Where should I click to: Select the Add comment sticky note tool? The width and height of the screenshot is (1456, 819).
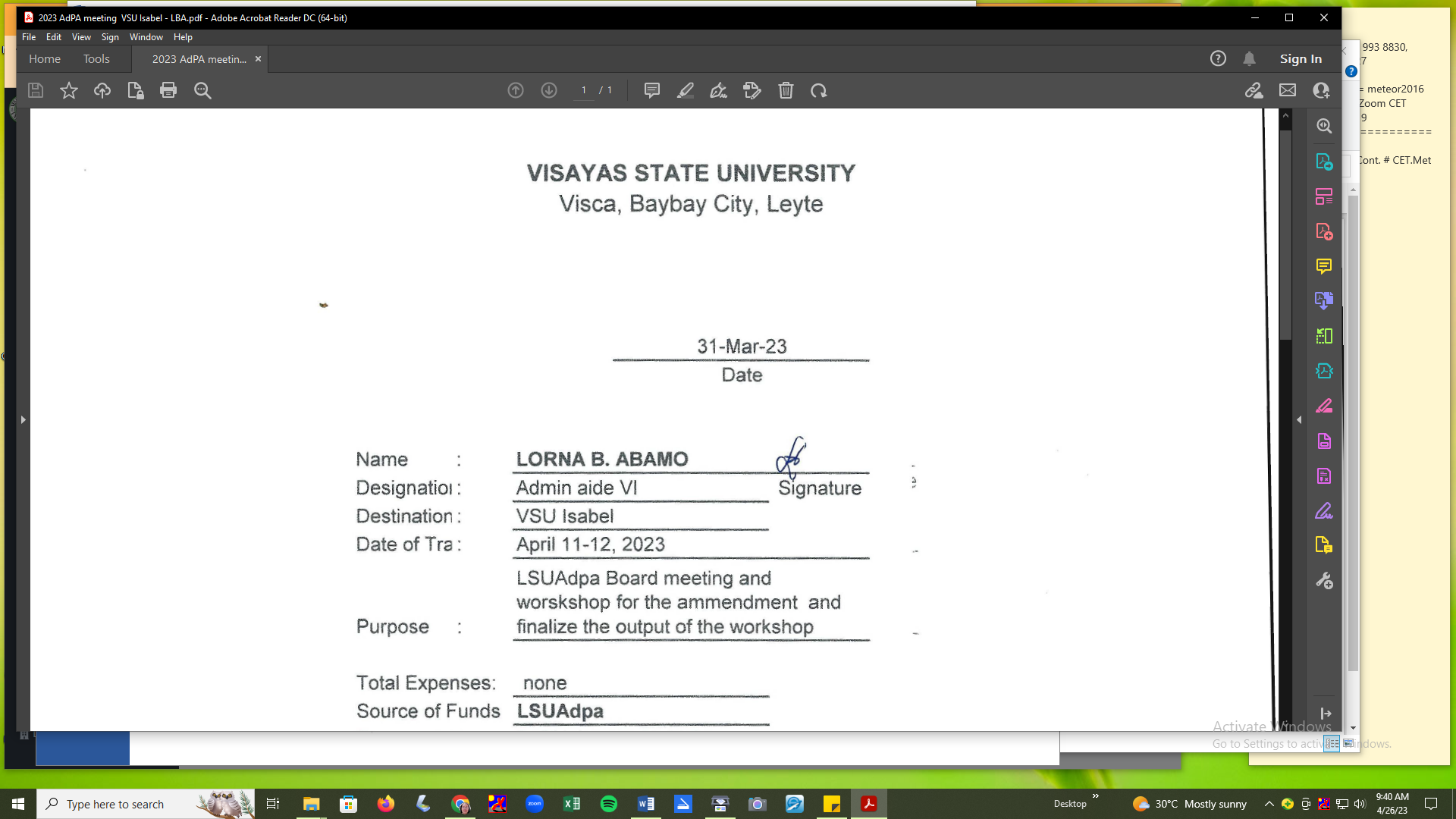651,91
